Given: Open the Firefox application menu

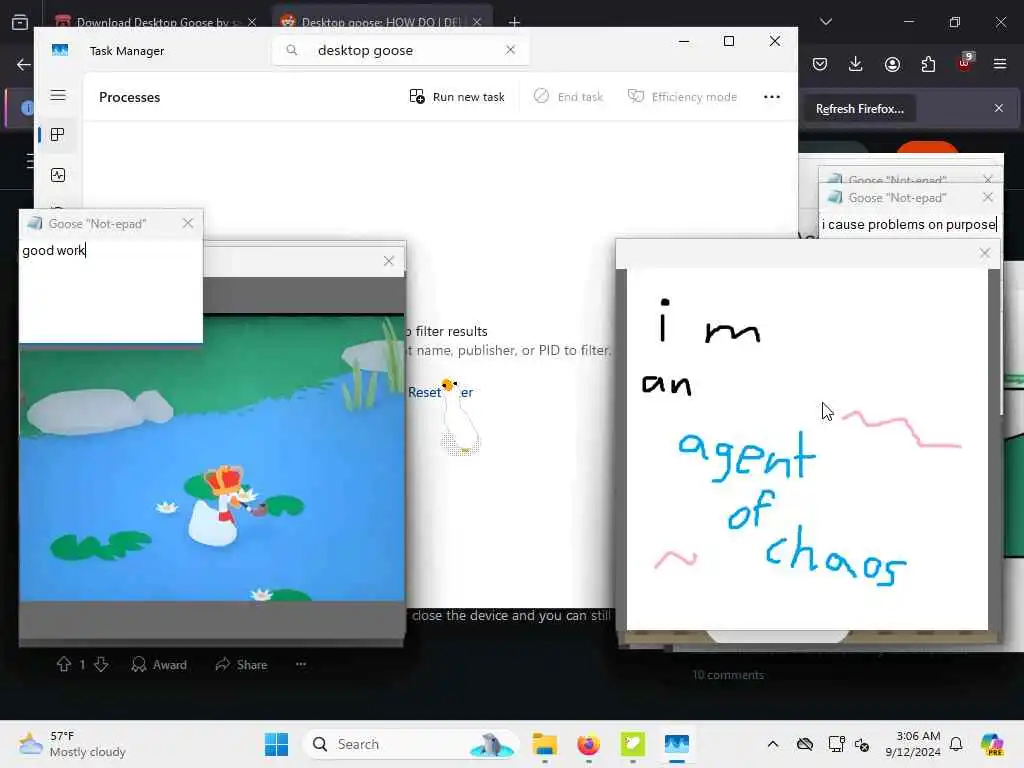Looking at the screenshot, I should [1000, 64].
